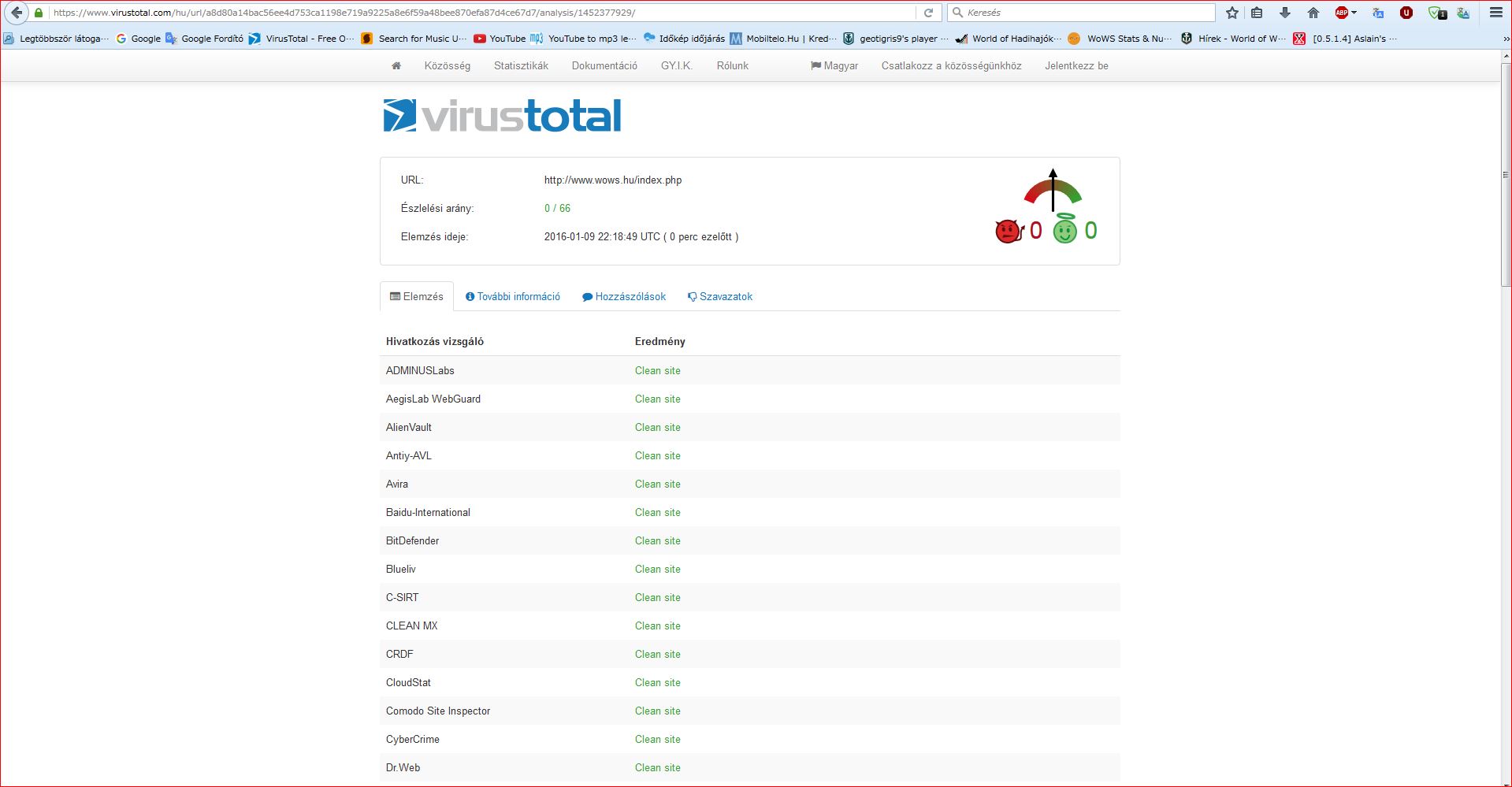Click the community score gauge
The height and width of the screenshot is (787, 1512).
pos(1053,190)
